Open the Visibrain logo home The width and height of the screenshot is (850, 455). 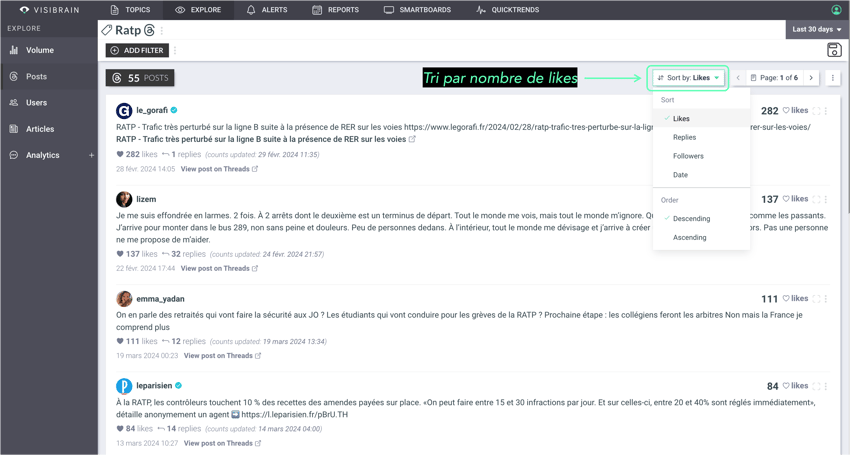click(x=49, y=10)
